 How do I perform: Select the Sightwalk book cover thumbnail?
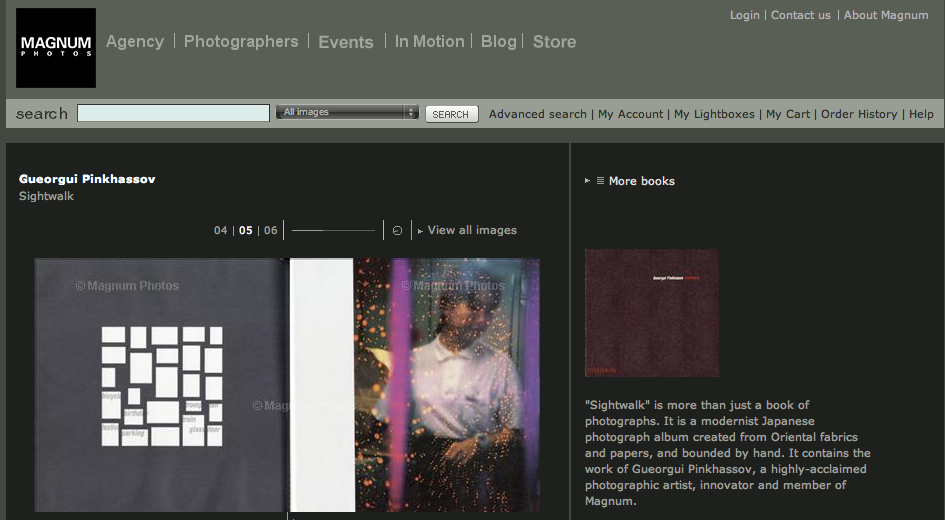tap(651, 313)
